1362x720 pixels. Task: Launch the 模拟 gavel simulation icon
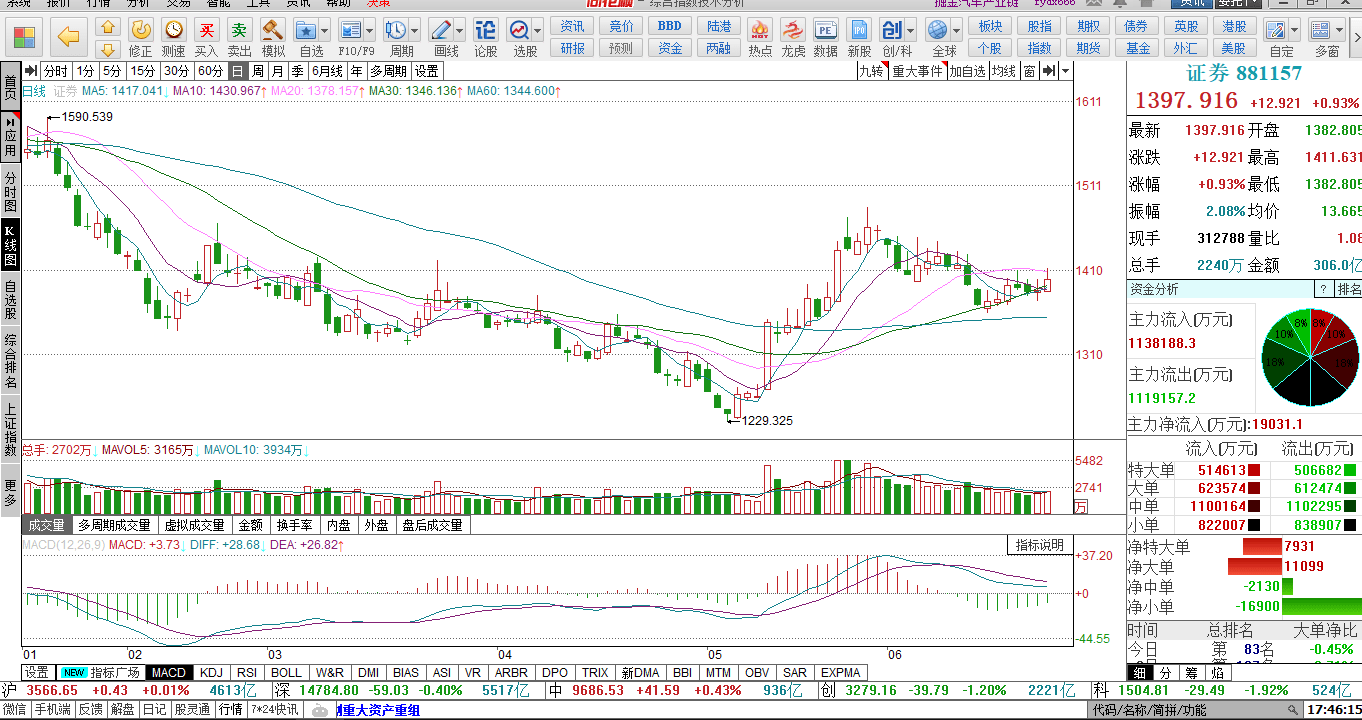273,37
